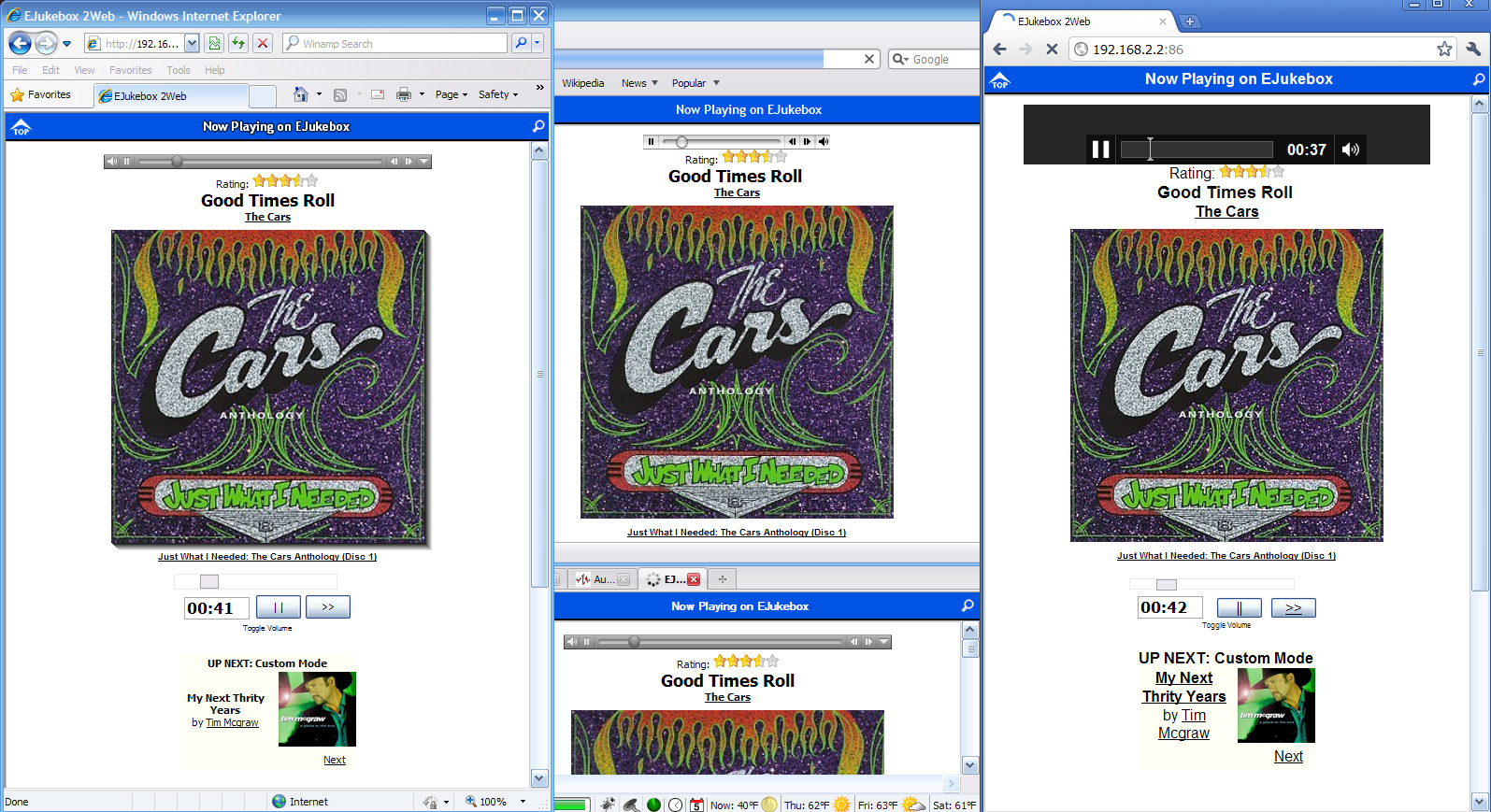1491x812 pixels.
Task: Click search magnifier in lower middle EJukebox header
Action: coord(968,605)
